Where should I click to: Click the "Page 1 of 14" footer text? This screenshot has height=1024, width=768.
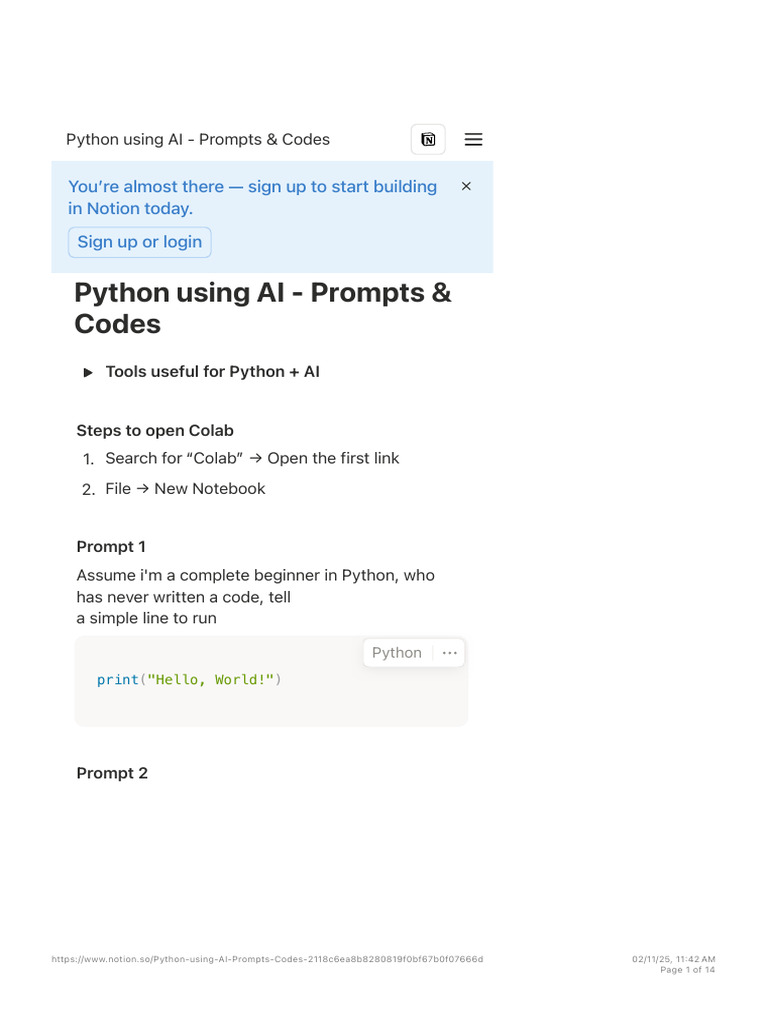point(687,970)
